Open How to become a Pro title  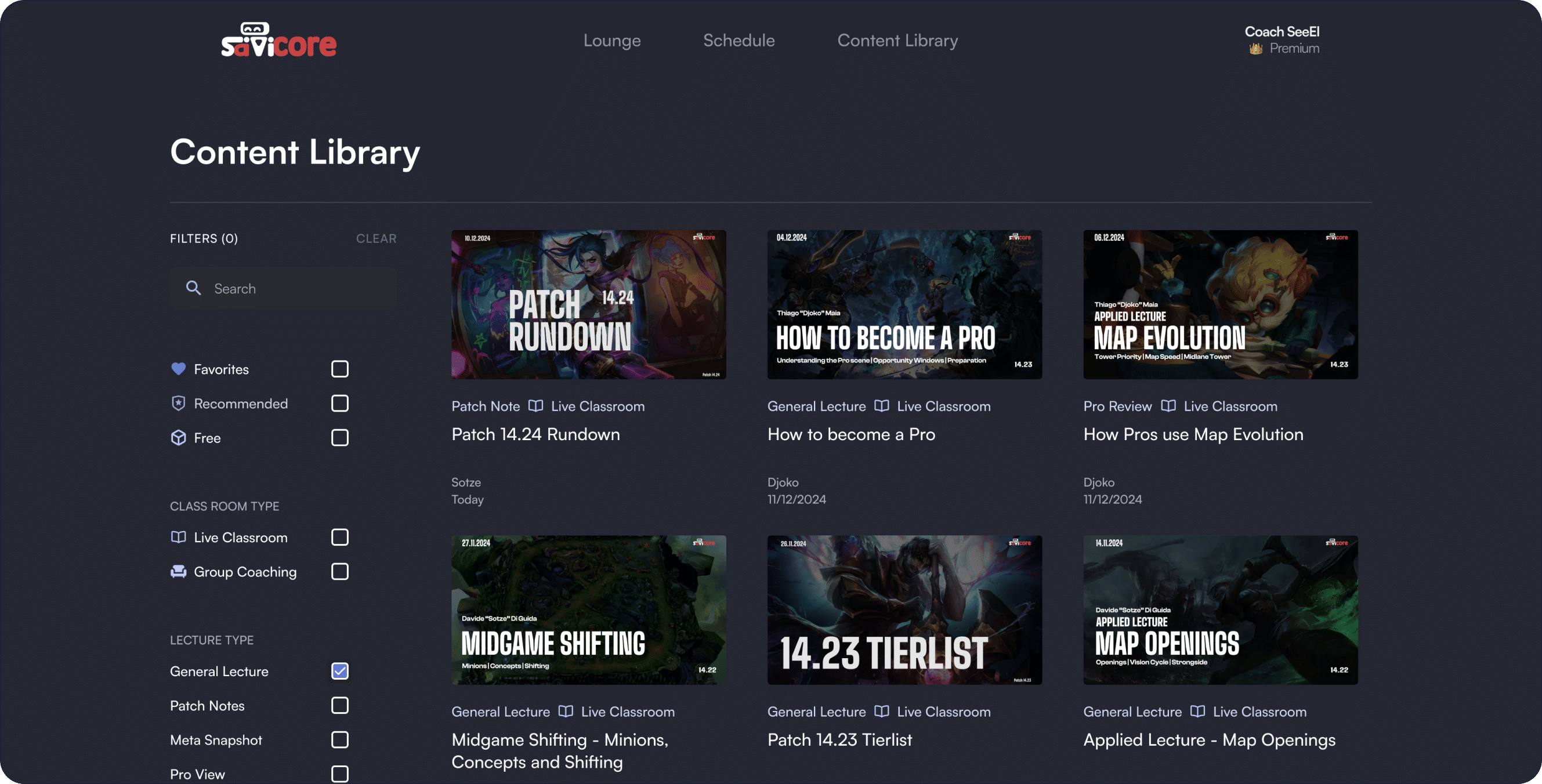(x=850, y=434)
